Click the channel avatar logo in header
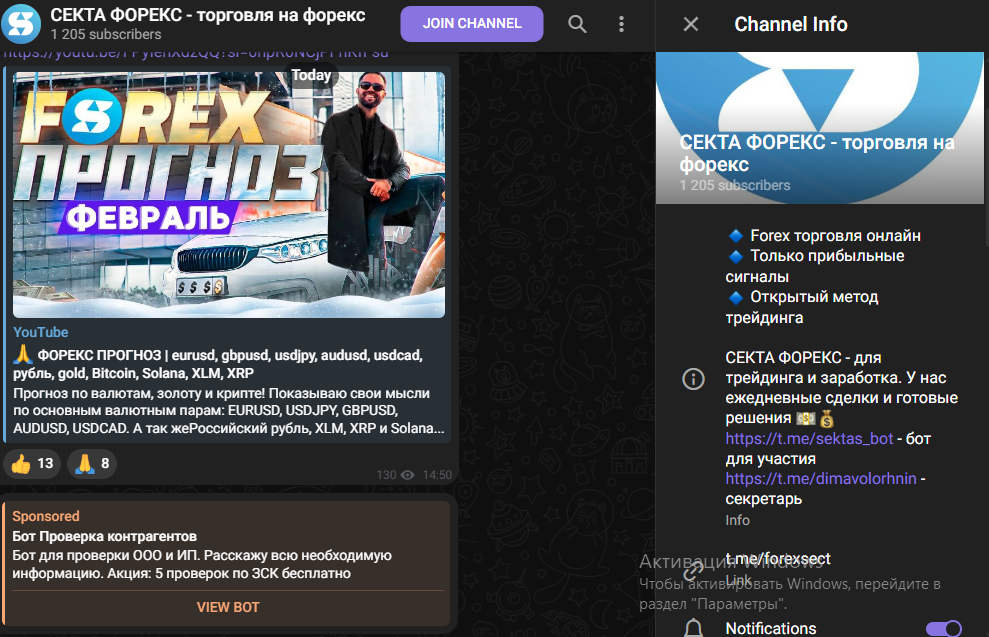 pos(21,23)
